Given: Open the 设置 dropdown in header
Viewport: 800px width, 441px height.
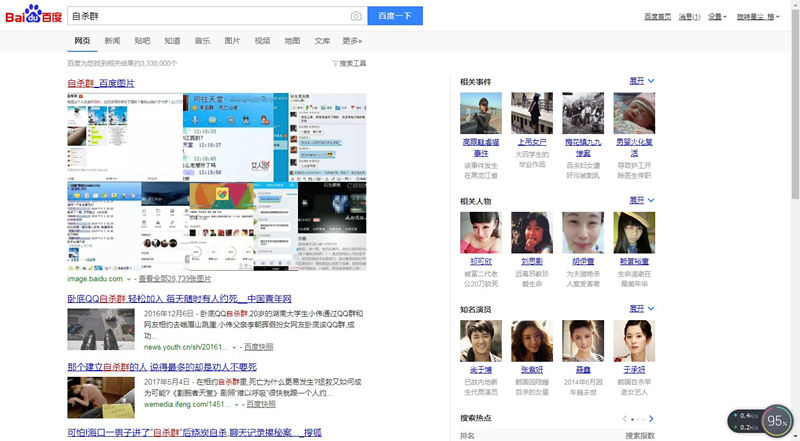Looking at the screenshot, I should [x=716, y=17].
